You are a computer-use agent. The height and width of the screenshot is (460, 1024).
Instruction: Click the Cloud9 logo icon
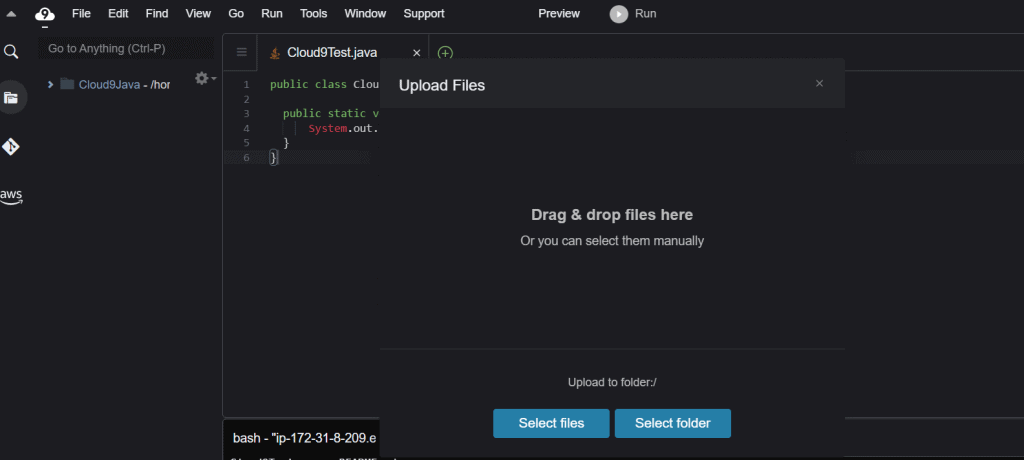45,14
